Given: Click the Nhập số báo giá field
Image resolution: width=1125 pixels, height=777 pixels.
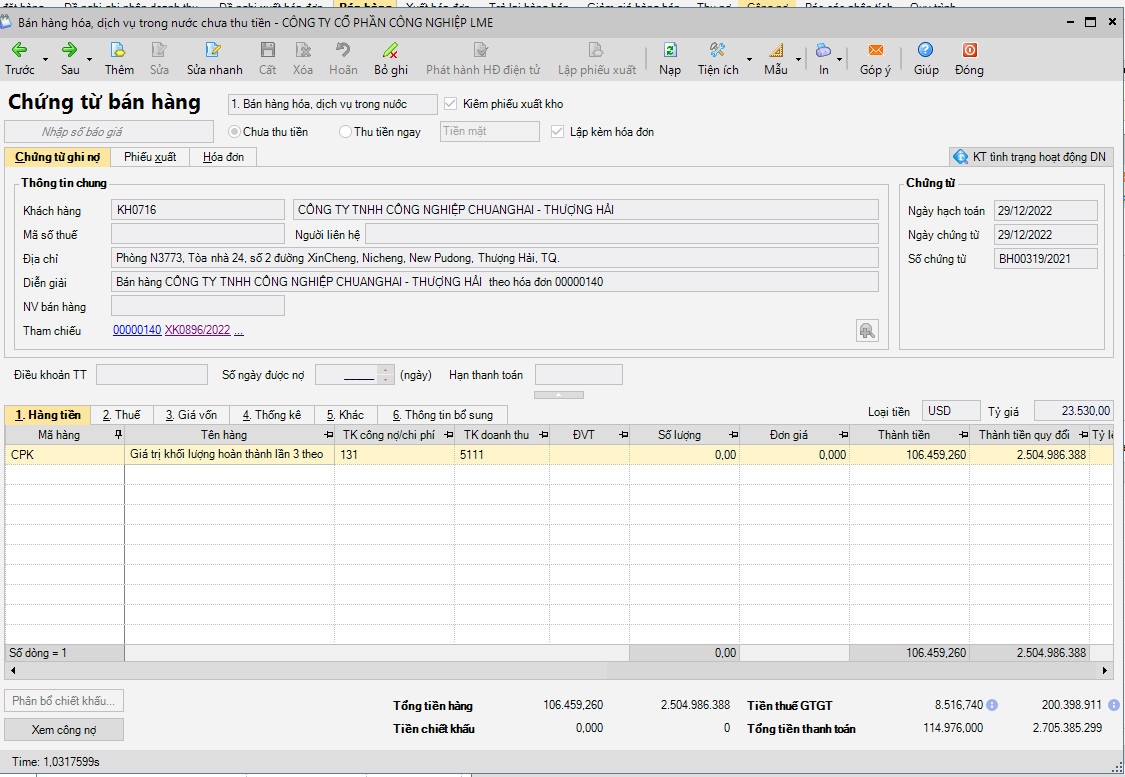Looking at the screenshot, I should tap(109, 132).
